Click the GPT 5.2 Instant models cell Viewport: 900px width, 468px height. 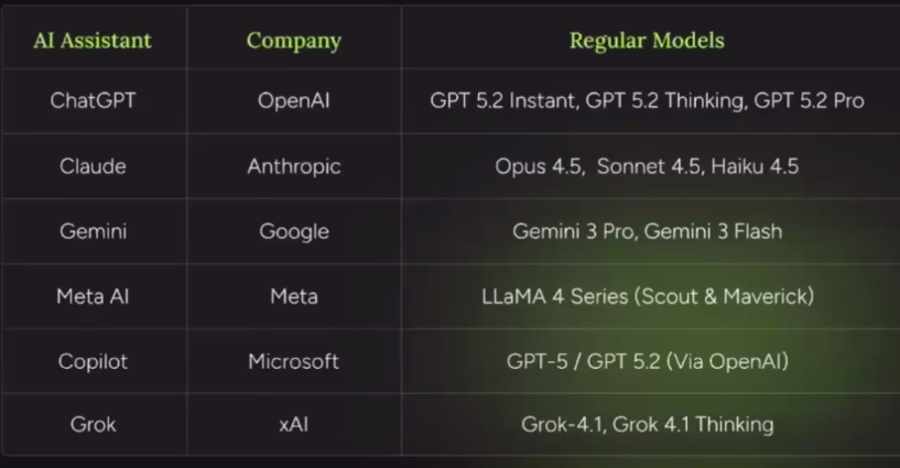click(647, 101)
